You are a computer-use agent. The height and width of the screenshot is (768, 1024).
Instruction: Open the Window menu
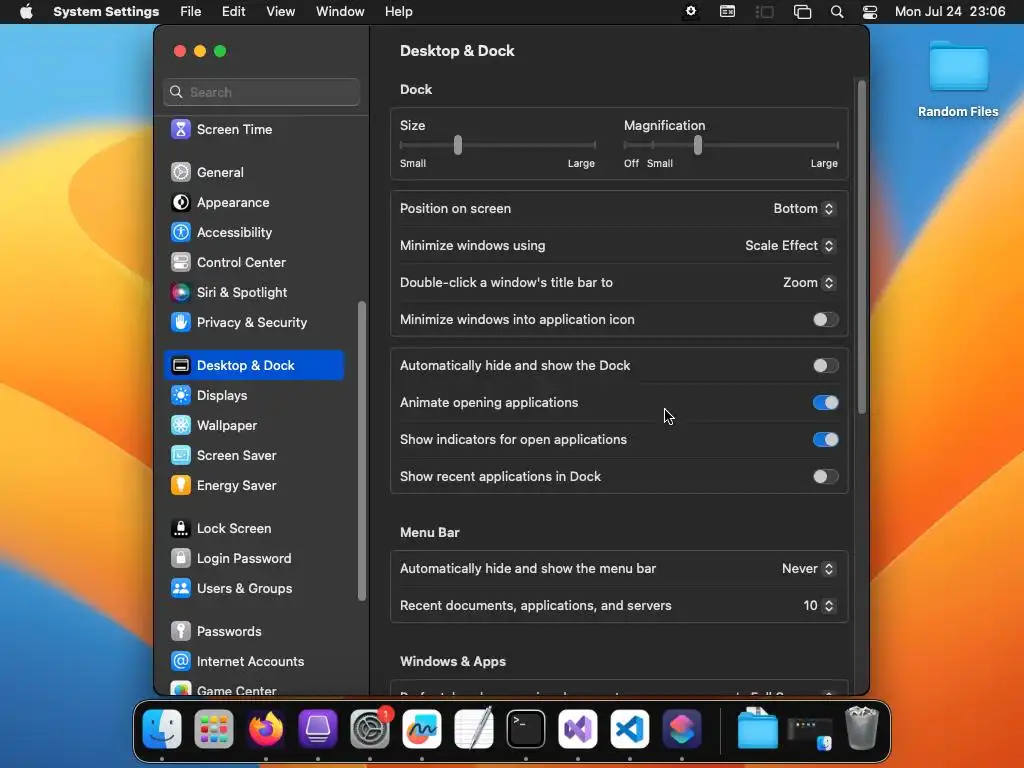coord(340,12)
